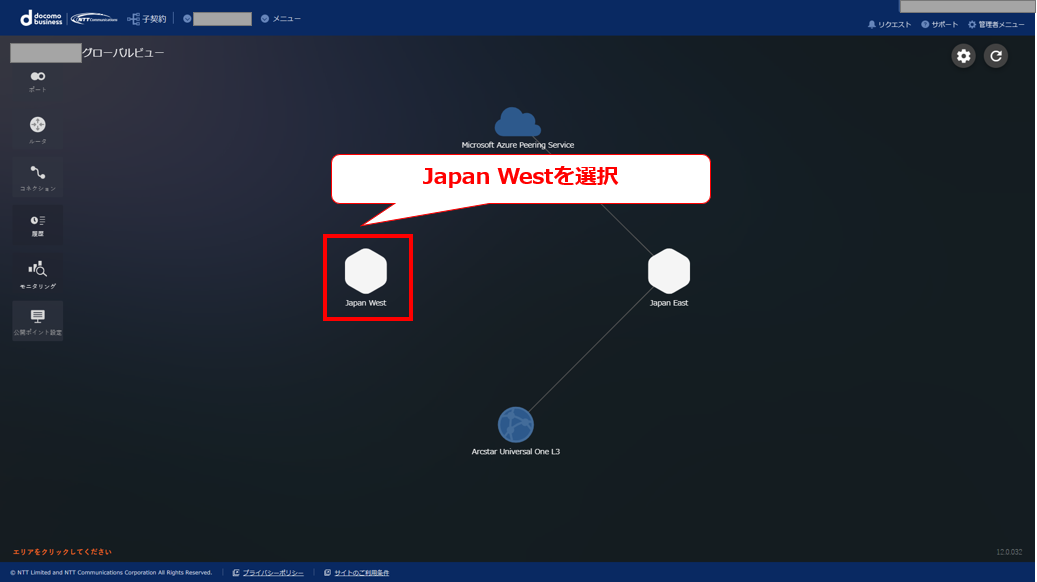Image resolution: width=1037 pixels, height=582 pixels.
Task: Open the モニタリング (Monitoring) sidebar panel
Action: pyautogui.click(x=38, y=274)
